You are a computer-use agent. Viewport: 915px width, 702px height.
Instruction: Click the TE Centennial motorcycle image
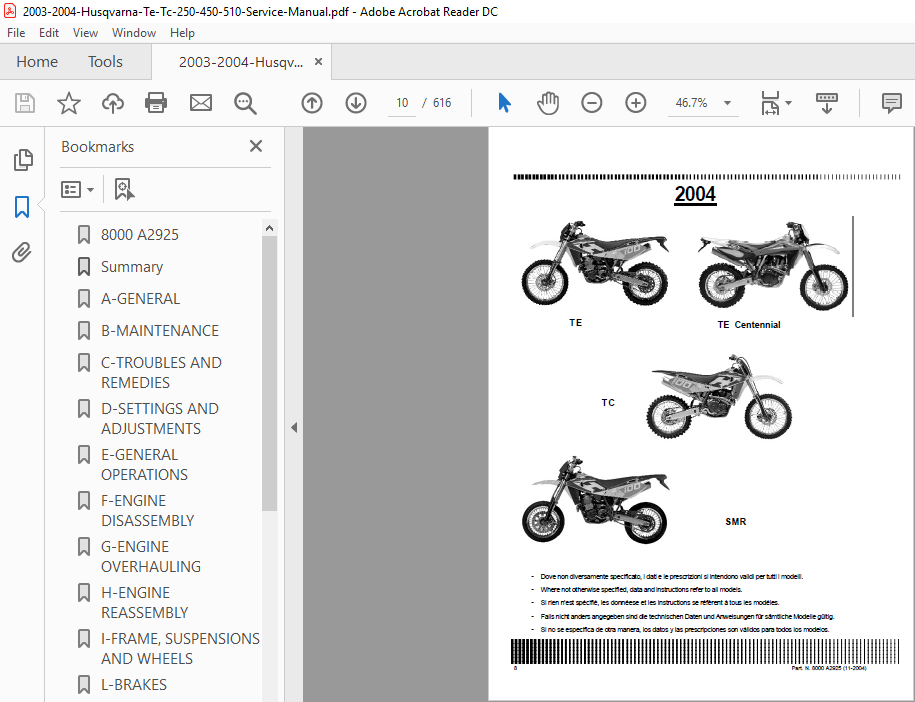(x=773, y=266)
